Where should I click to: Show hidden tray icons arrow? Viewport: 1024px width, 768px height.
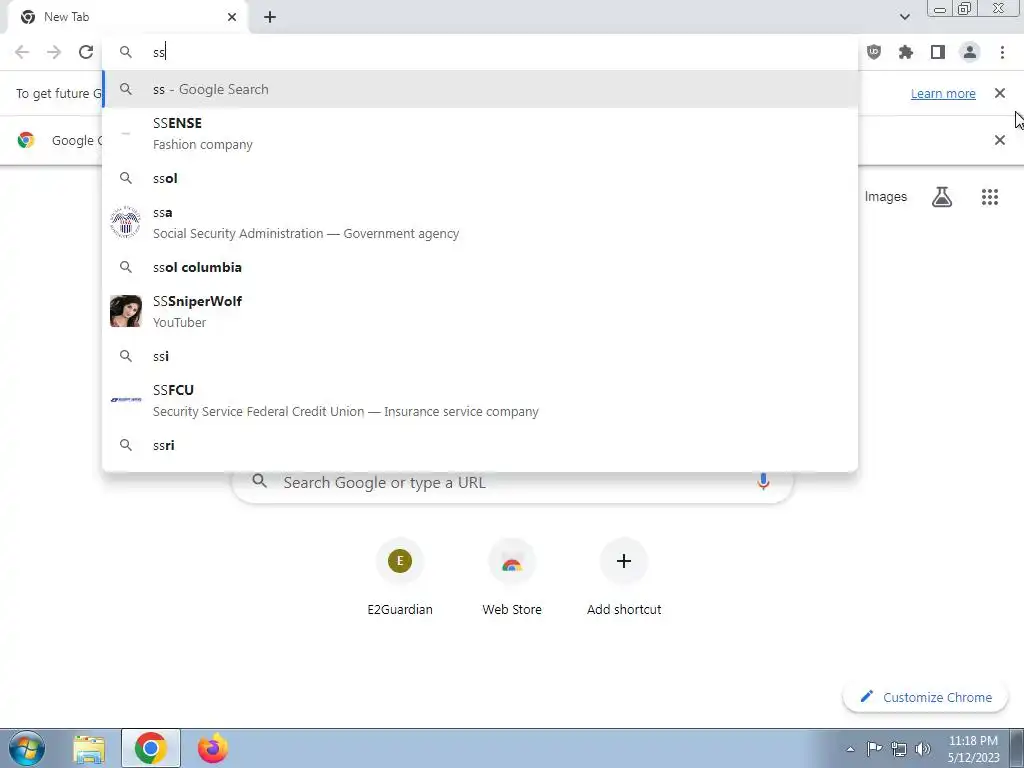pos(850,749)
